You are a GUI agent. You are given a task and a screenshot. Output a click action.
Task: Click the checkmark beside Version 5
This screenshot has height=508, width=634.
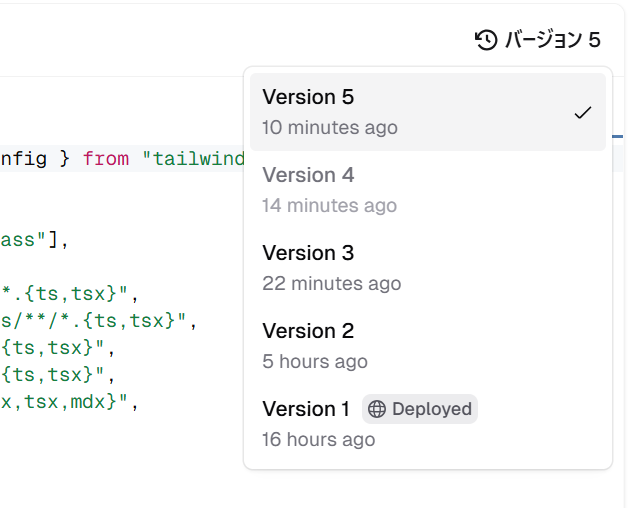coord(583,112)
